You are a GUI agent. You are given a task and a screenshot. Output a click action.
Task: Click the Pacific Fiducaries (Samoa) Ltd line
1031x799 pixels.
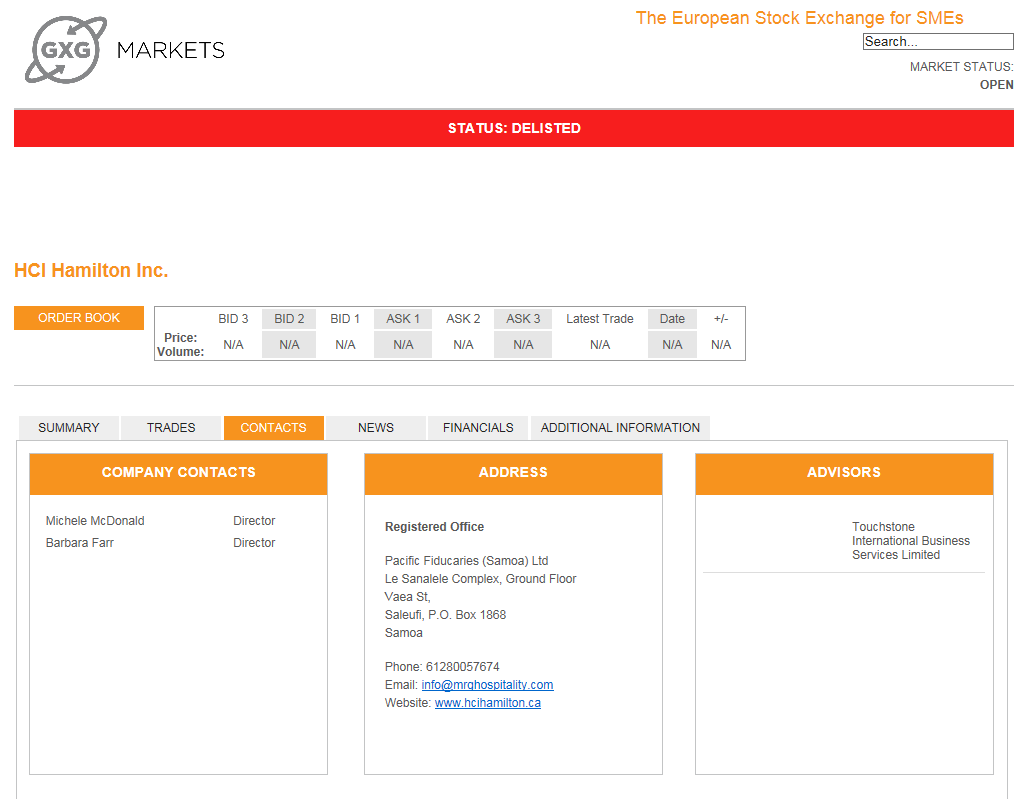coord(466,561)
